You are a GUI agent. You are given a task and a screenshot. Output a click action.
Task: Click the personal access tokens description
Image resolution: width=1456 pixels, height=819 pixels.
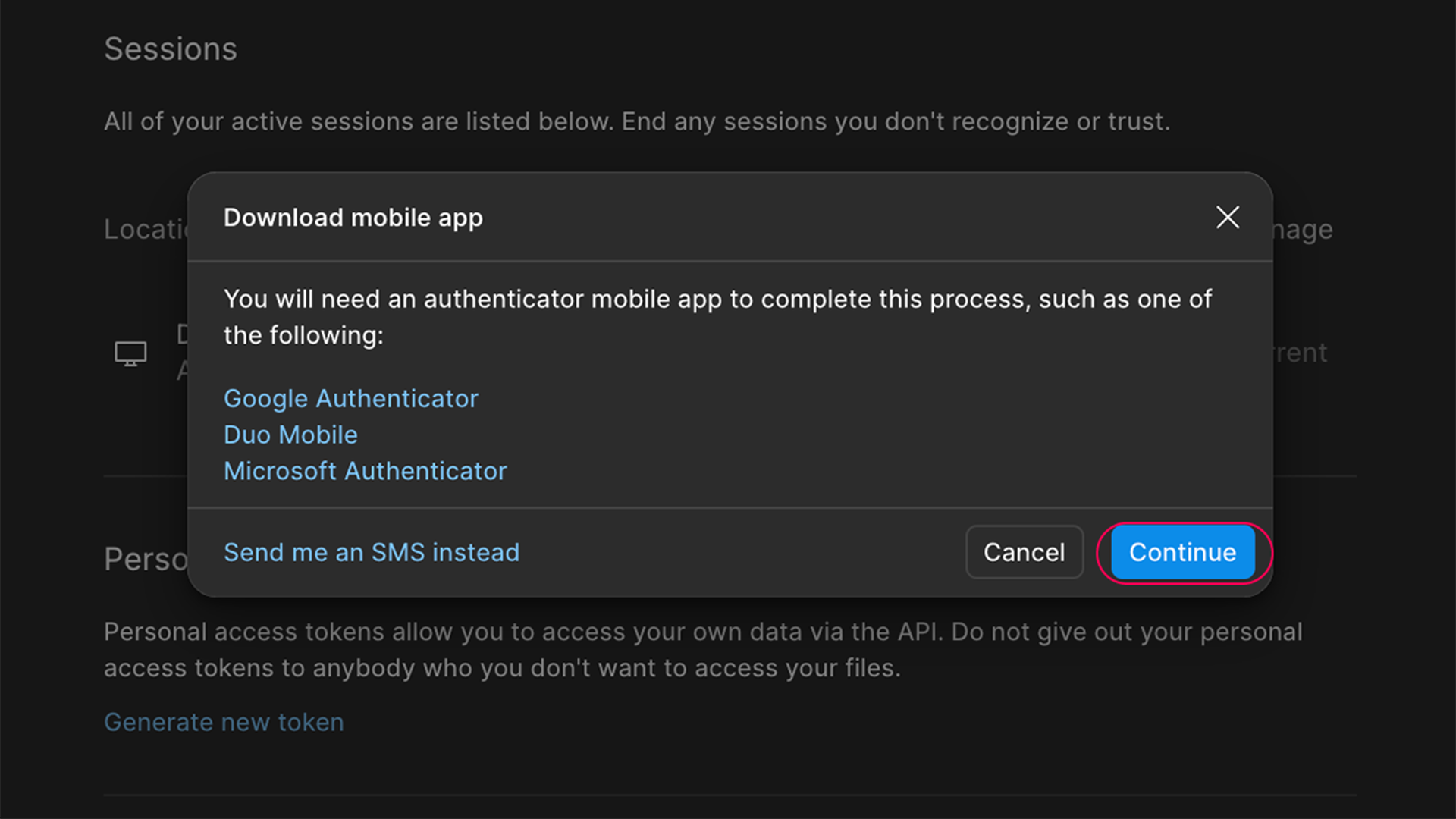coord(702,650)
